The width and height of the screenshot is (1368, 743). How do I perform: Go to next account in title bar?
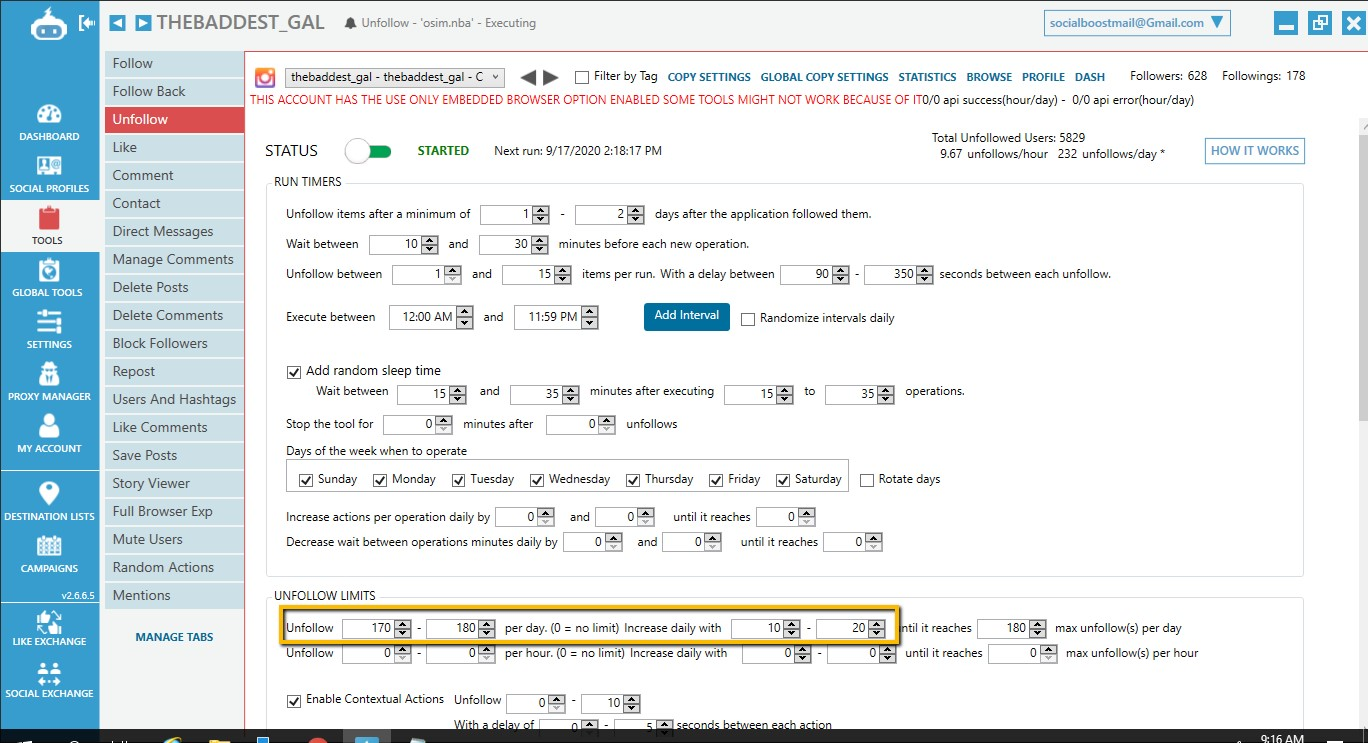pyautogui.click(x=143, y=22)
